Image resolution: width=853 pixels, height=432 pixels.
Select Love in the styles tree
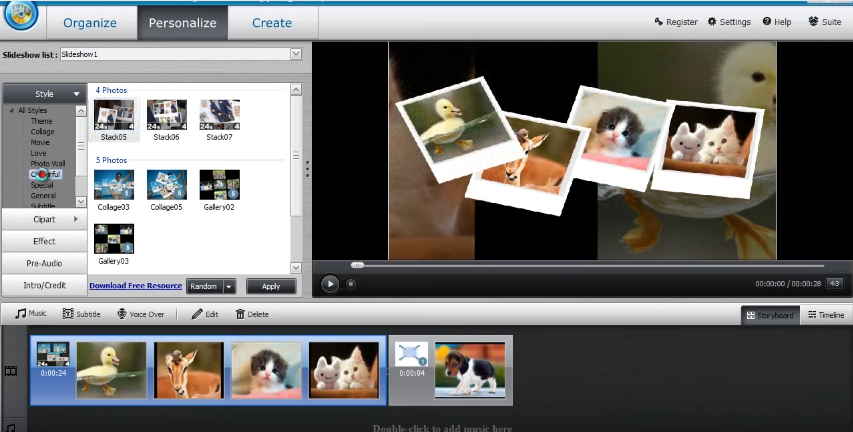(x=39, y=153)
